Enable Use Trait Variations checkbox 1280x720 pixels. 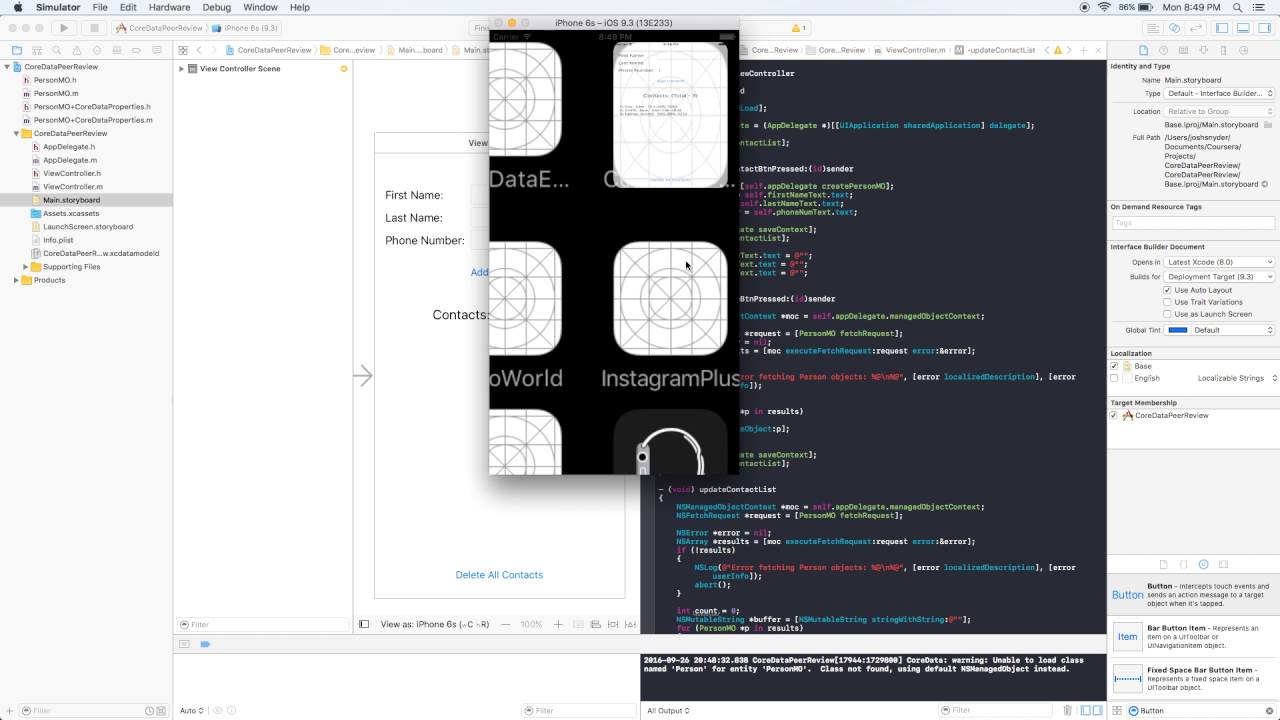click(x=1167, y=302)
